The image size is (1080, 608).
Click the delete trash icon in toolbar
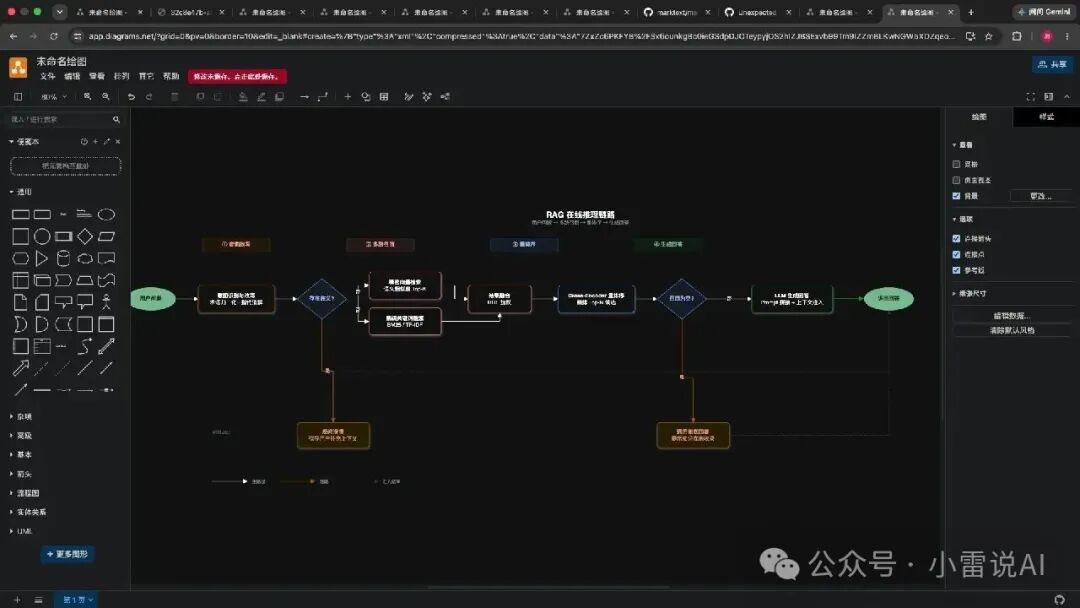click(175, 97)
